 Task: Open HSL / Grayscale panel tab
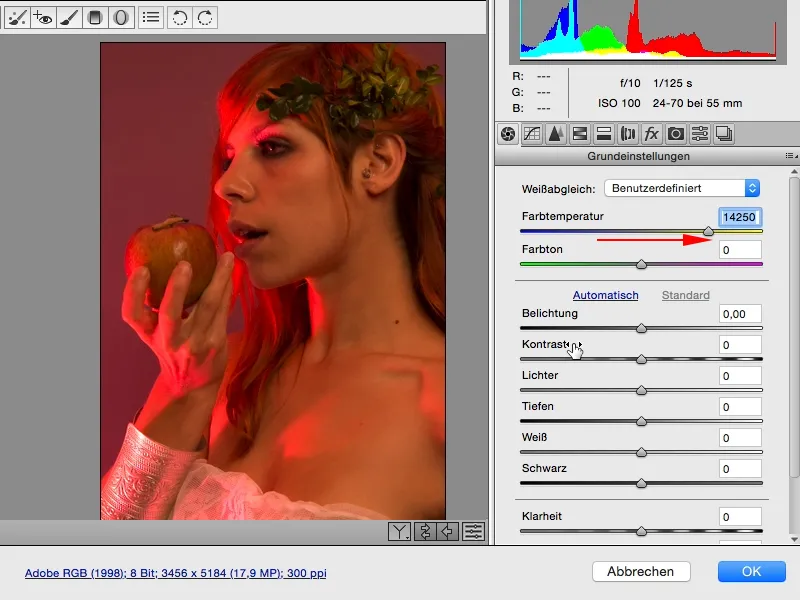click(580, 134)
